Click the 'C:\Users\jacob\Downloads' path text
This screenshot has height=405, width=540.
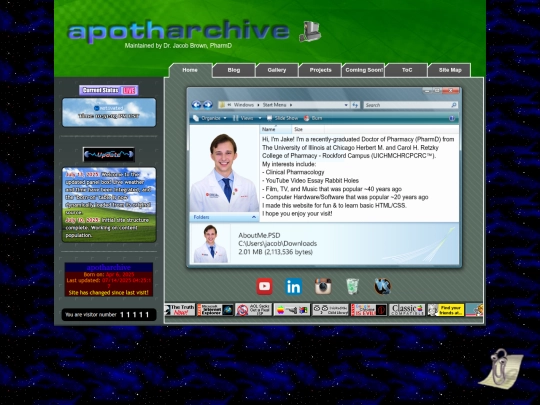[278, 244]
